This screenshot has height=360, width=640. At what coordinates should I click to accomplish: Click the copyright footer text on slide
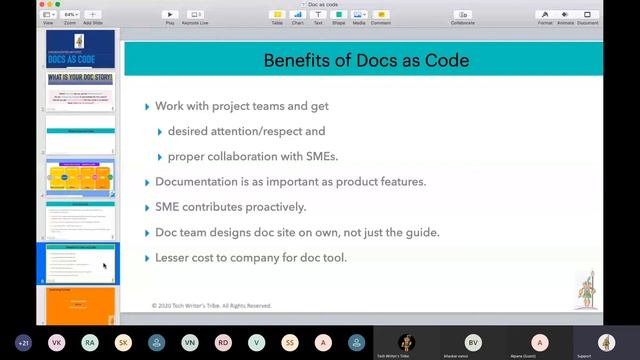(211, 306)
